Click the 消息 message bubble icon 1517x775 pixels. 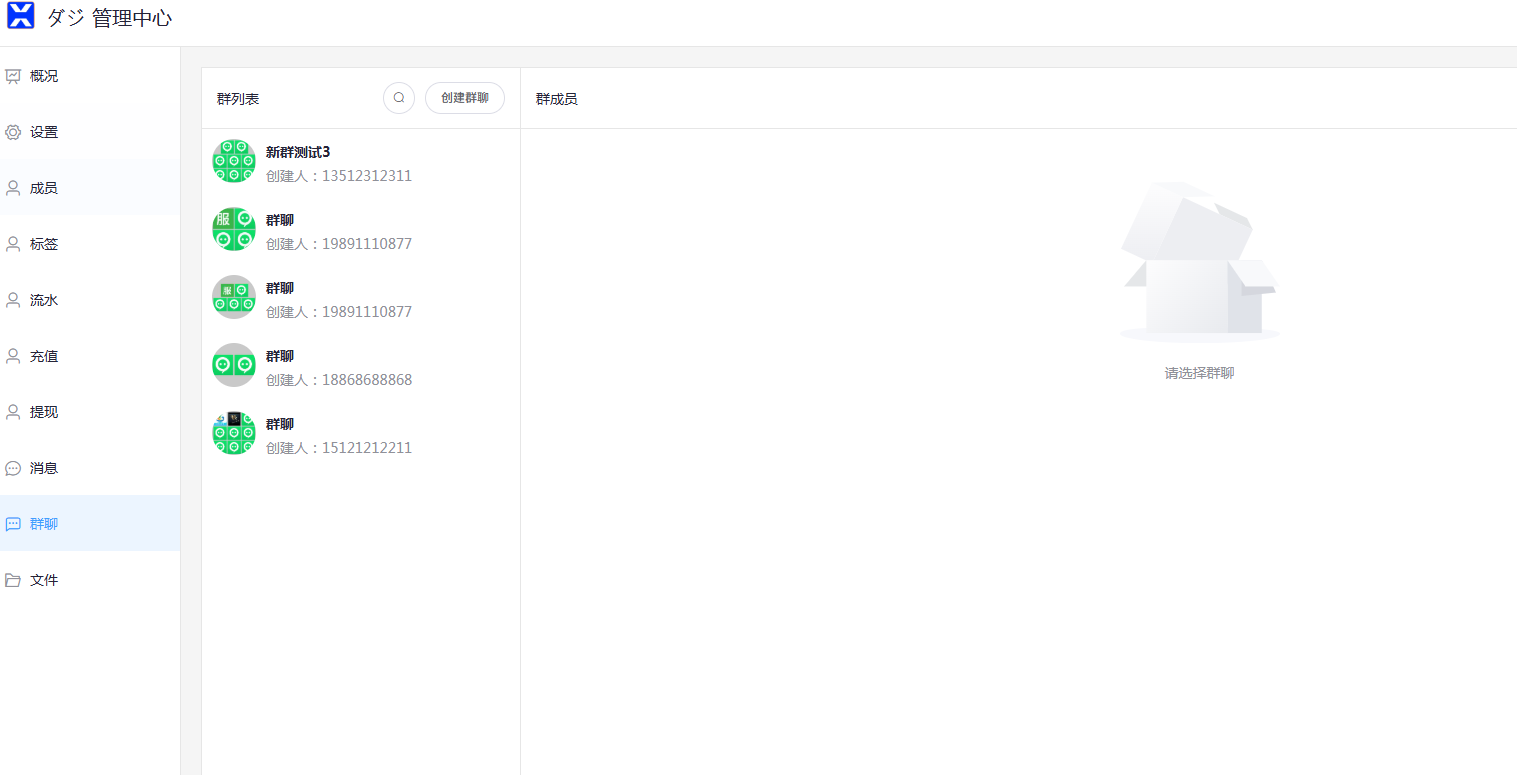[13, 468]
